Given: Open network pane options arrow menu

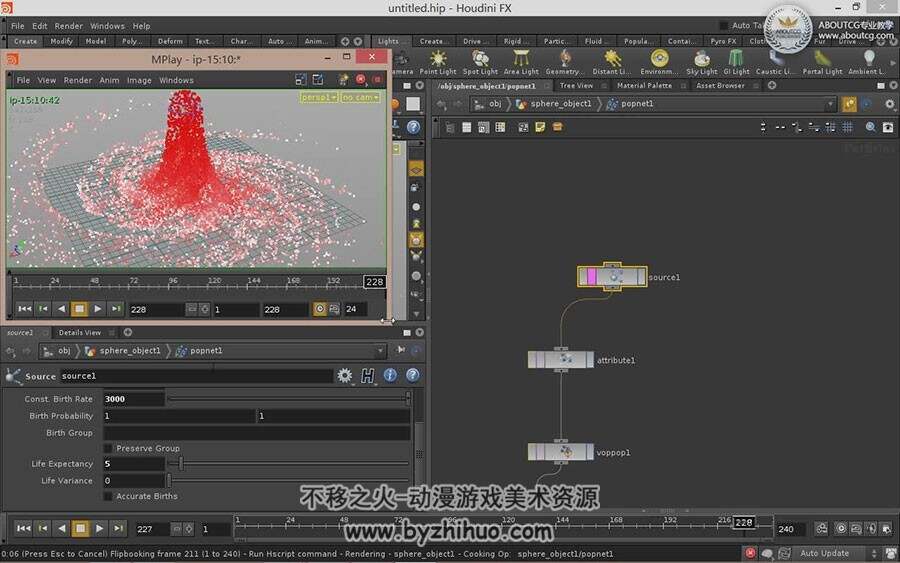Looking at the screenshot, I should click(893, 86).
